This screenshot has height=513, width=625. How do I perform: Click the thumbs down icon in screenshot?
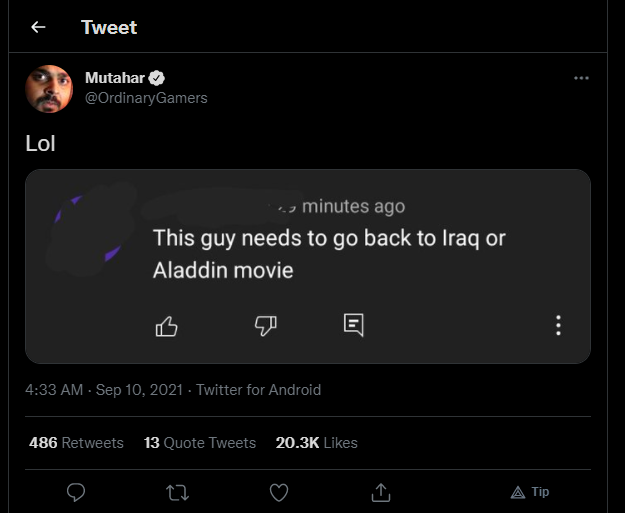pyautogui.click(x=265, y=325)
